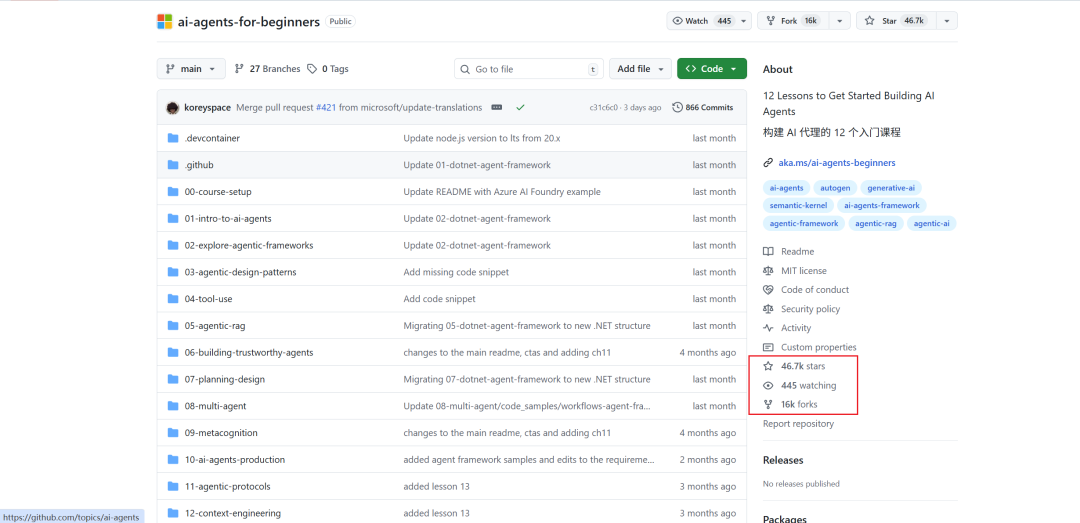Click the folder icon beside 08-multi-agent
This screenshot has height=523, width=1080.
pos(173,406)
